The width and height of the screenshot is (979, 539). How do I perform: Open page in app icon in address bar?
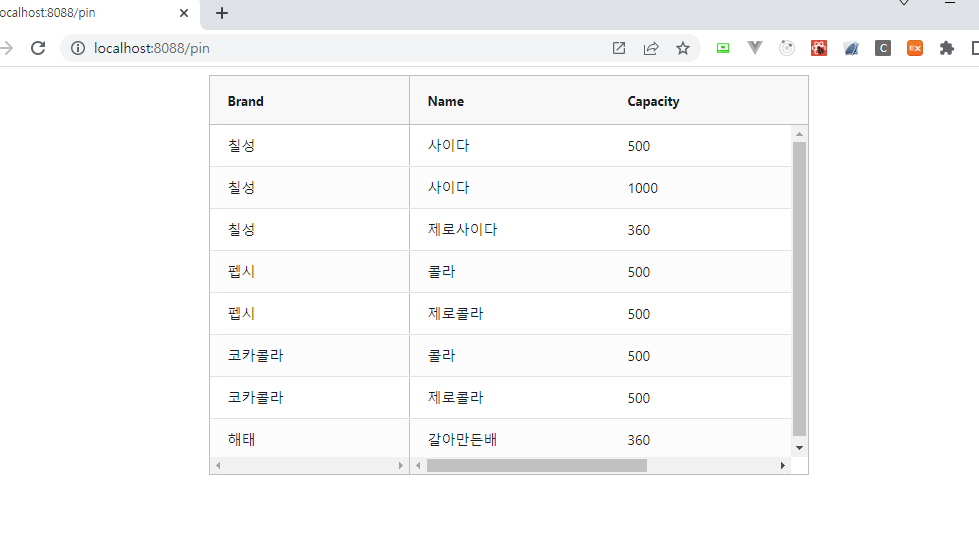(x=619, y=48)
